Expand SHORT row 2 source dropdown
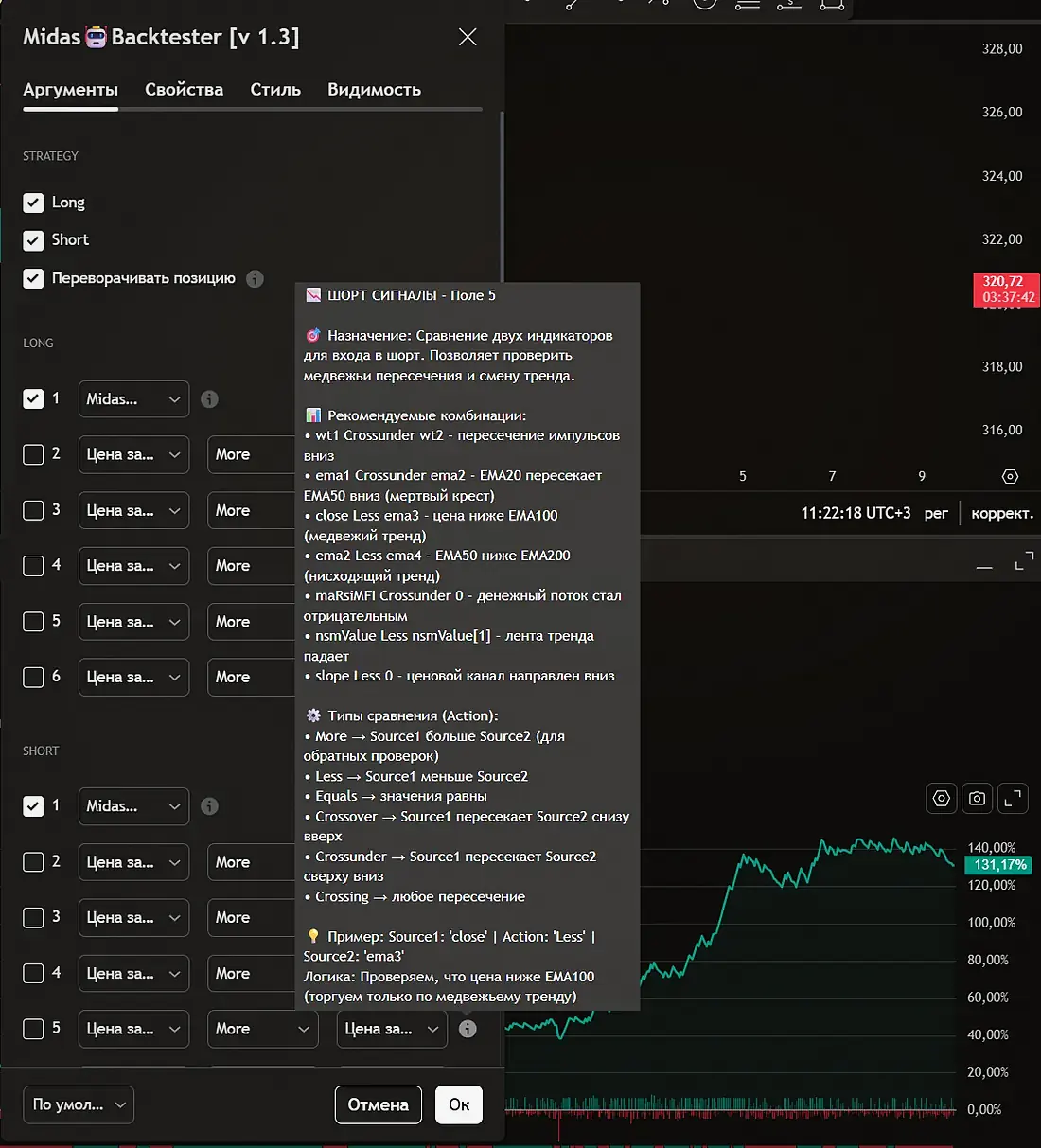Image resolution: width=1041 pixels, height=1148 pixels. pos(133,862)
